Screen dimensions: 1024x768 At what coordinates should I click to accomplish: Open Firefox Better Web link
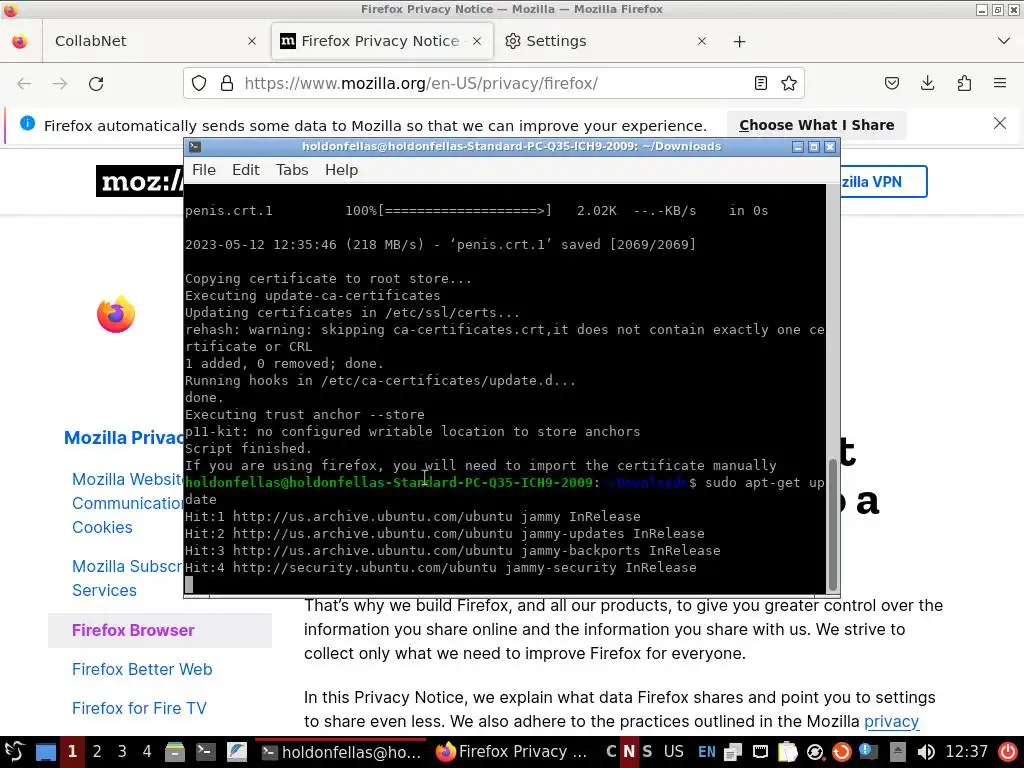pyautogui.click(x=142, y=669)
